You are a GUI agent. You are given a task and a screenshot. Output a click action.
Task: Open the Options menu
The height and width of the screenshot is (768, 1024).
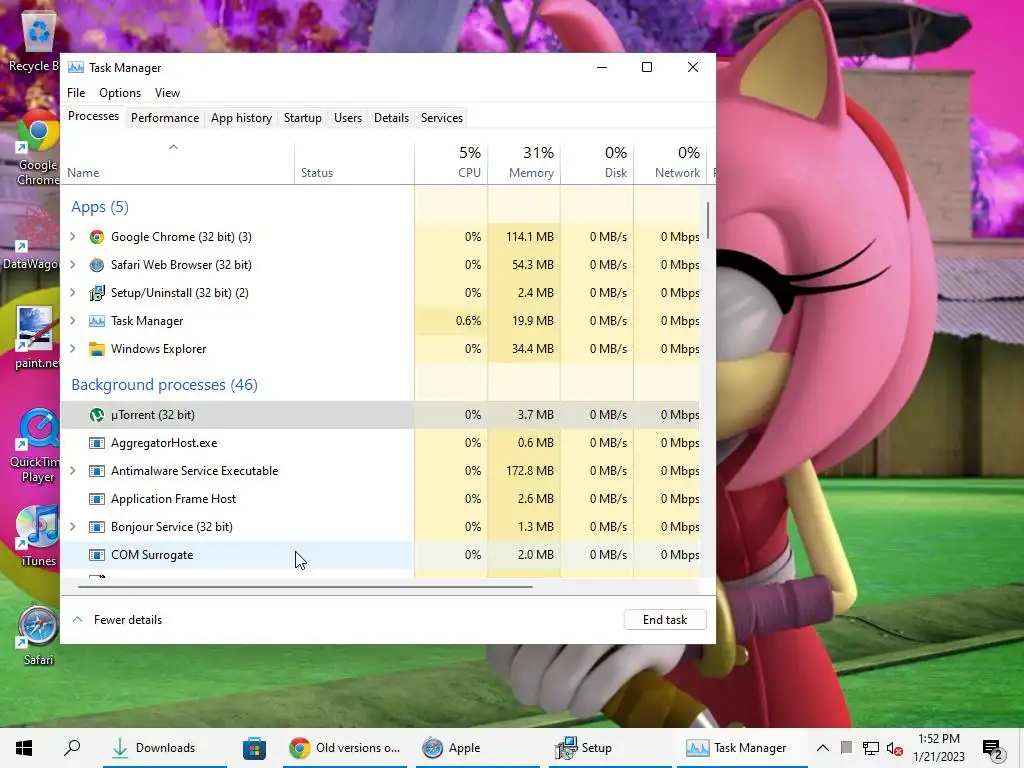pyautogui.click(x=120, y=93)
